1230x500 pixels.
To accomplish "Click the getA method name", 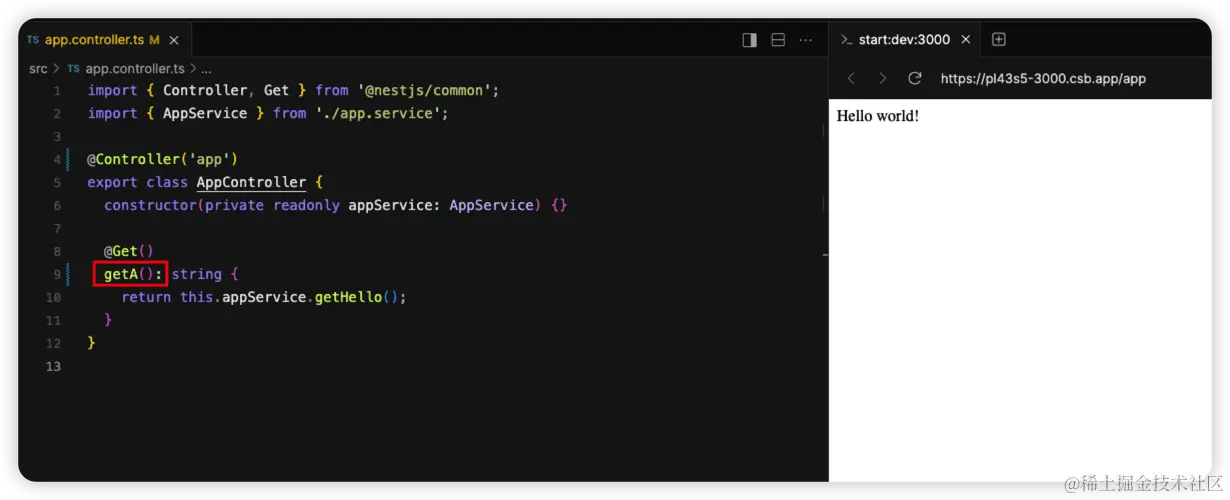I will coord(121,274).
